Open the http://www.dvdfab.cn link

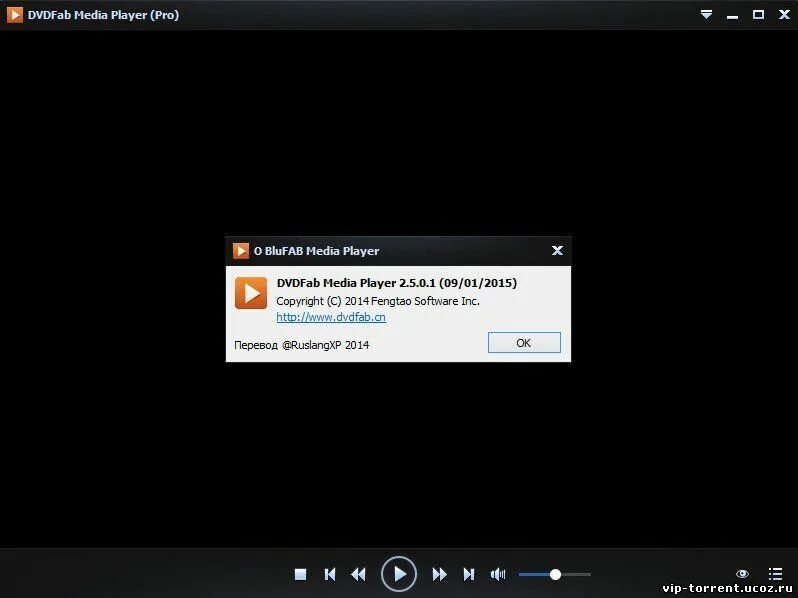coord(331,317)
